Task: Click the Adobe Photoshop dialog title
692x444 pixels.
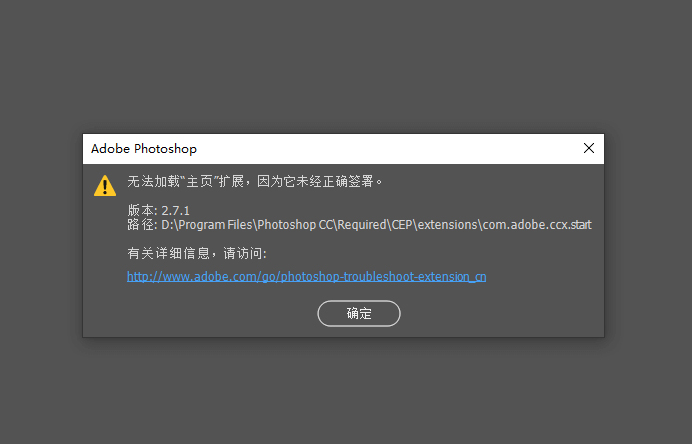Action: (x=144, y=149)
